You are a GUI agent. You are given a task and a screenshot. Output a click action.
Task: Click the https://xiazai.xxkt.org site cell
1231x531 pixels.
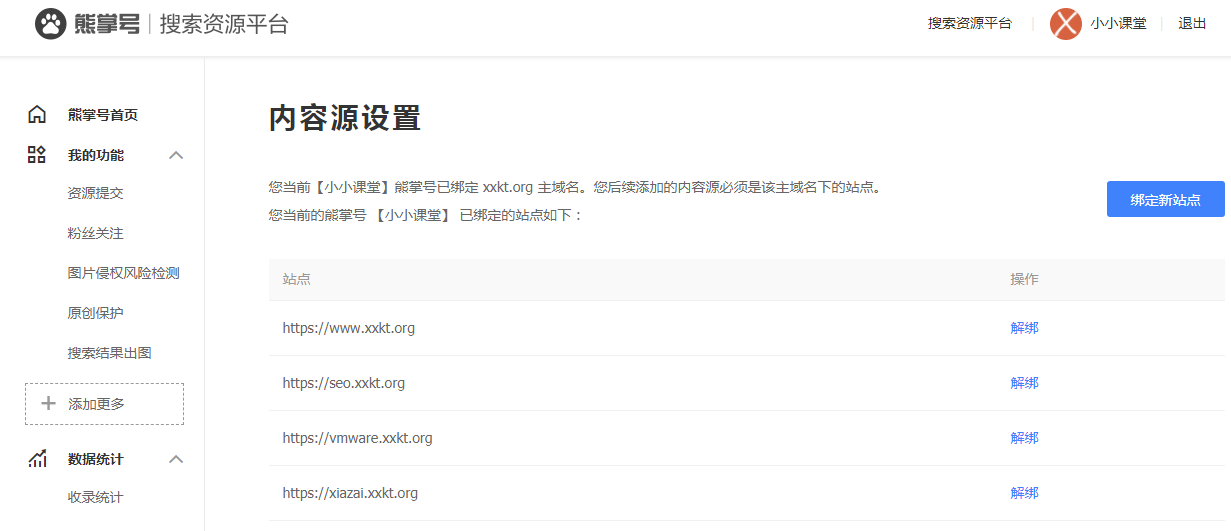(351, 493)
